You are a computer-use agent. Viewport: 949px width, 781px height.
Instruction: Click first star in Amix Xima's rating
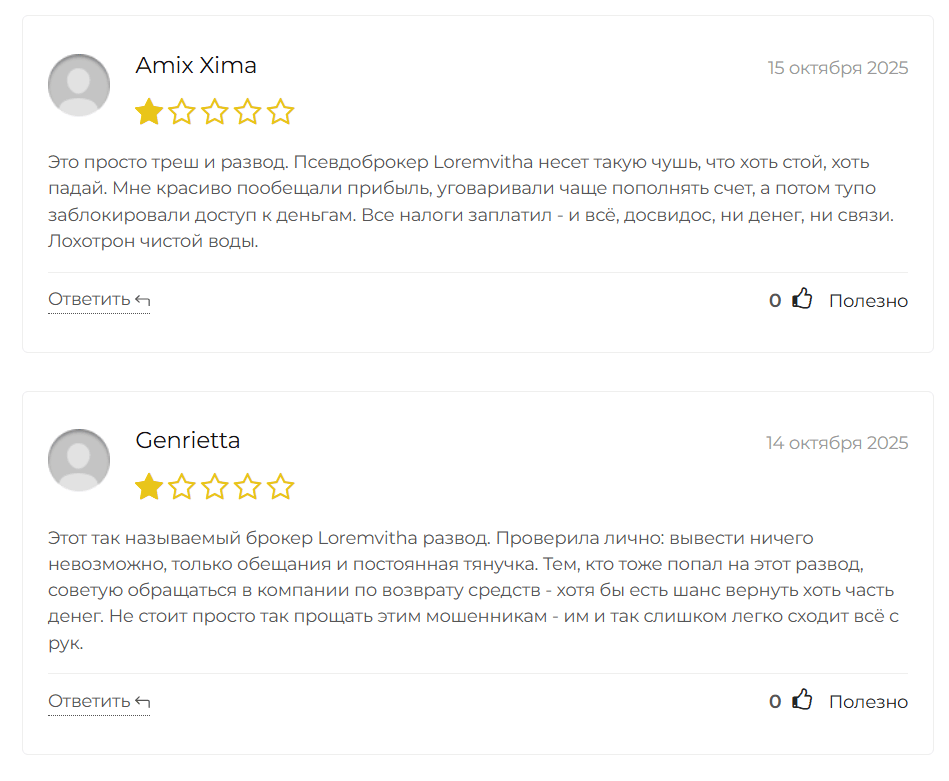[x=149, y=112]
